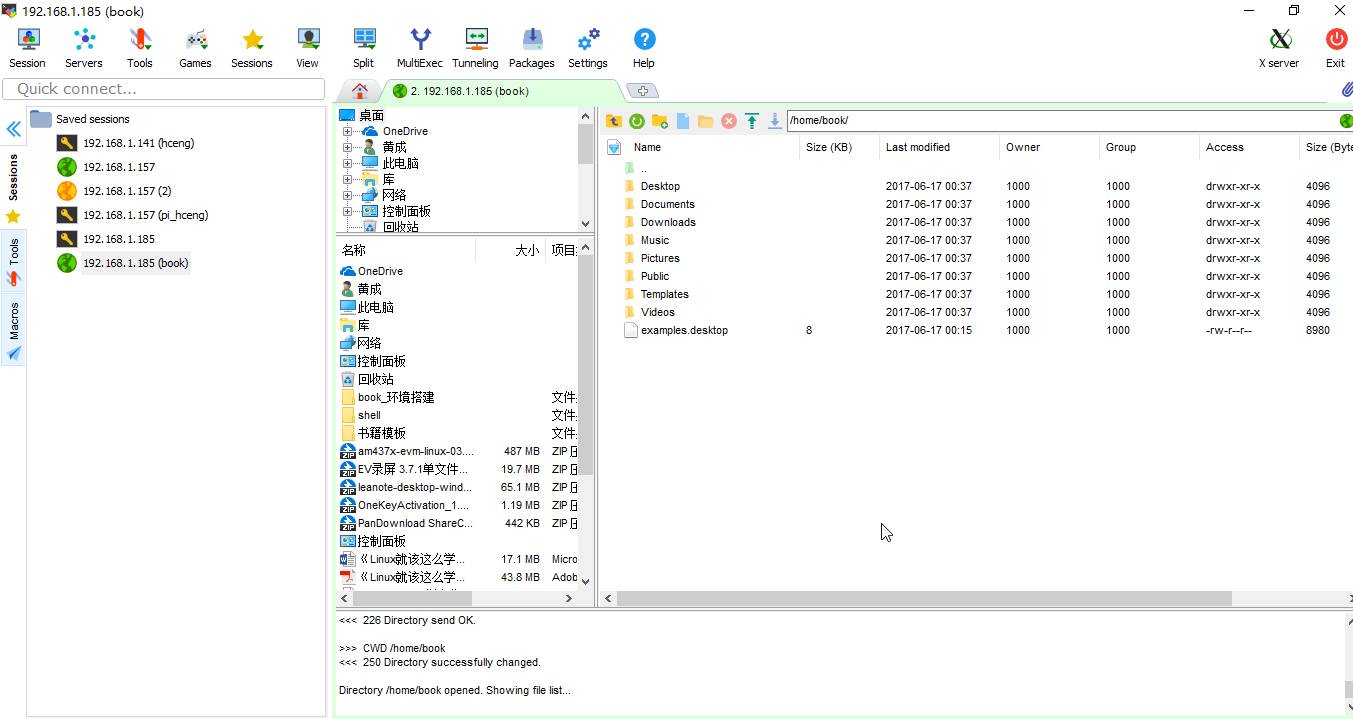Open session 192.168.1.141 (hceng)
This screenshot has width=1353, height=719.
(x=138, y=143)
